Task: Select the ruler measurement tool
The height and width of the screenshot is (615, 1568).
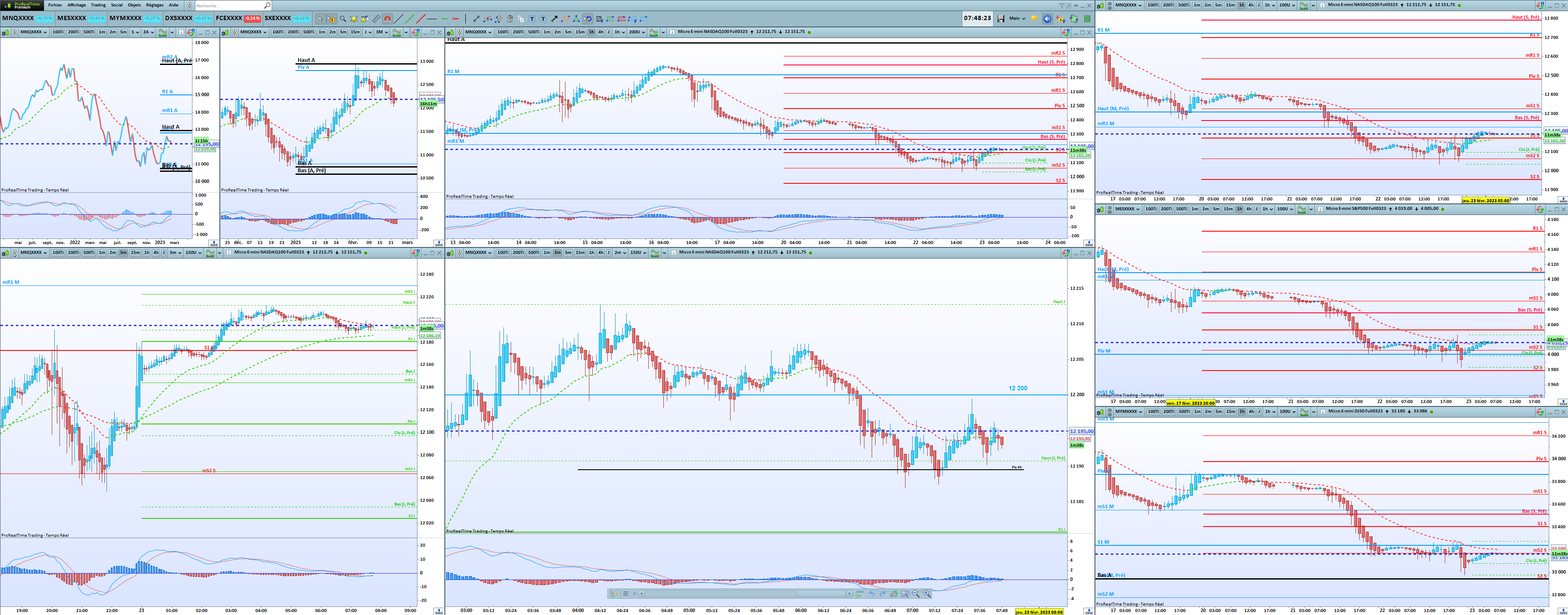Action: (376, 19)
